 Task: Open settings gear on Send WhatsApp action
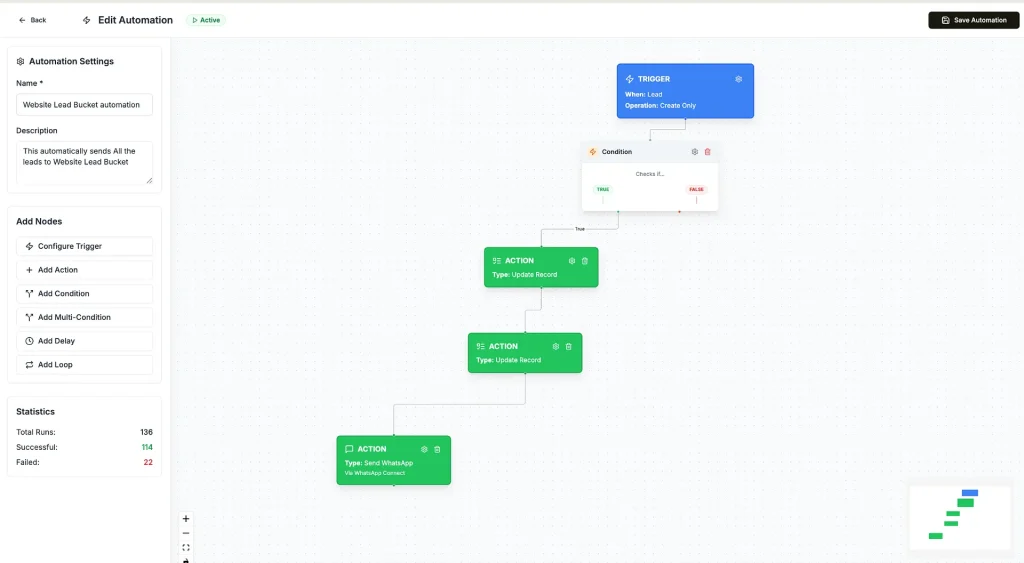point(424,449)
